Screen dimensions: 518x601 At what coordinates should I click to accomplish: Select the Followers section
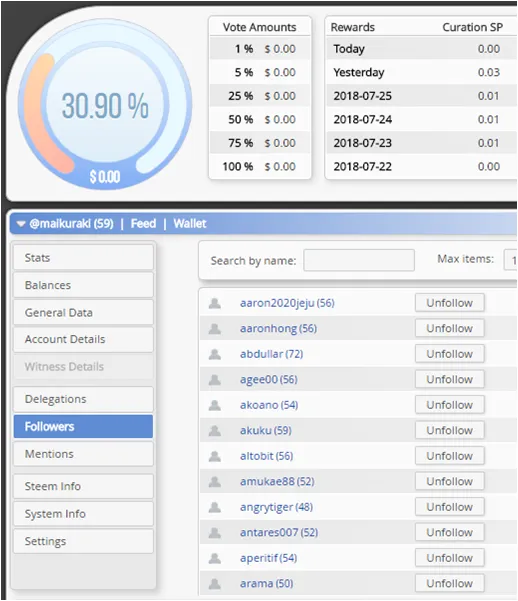(x=83, y=426)
